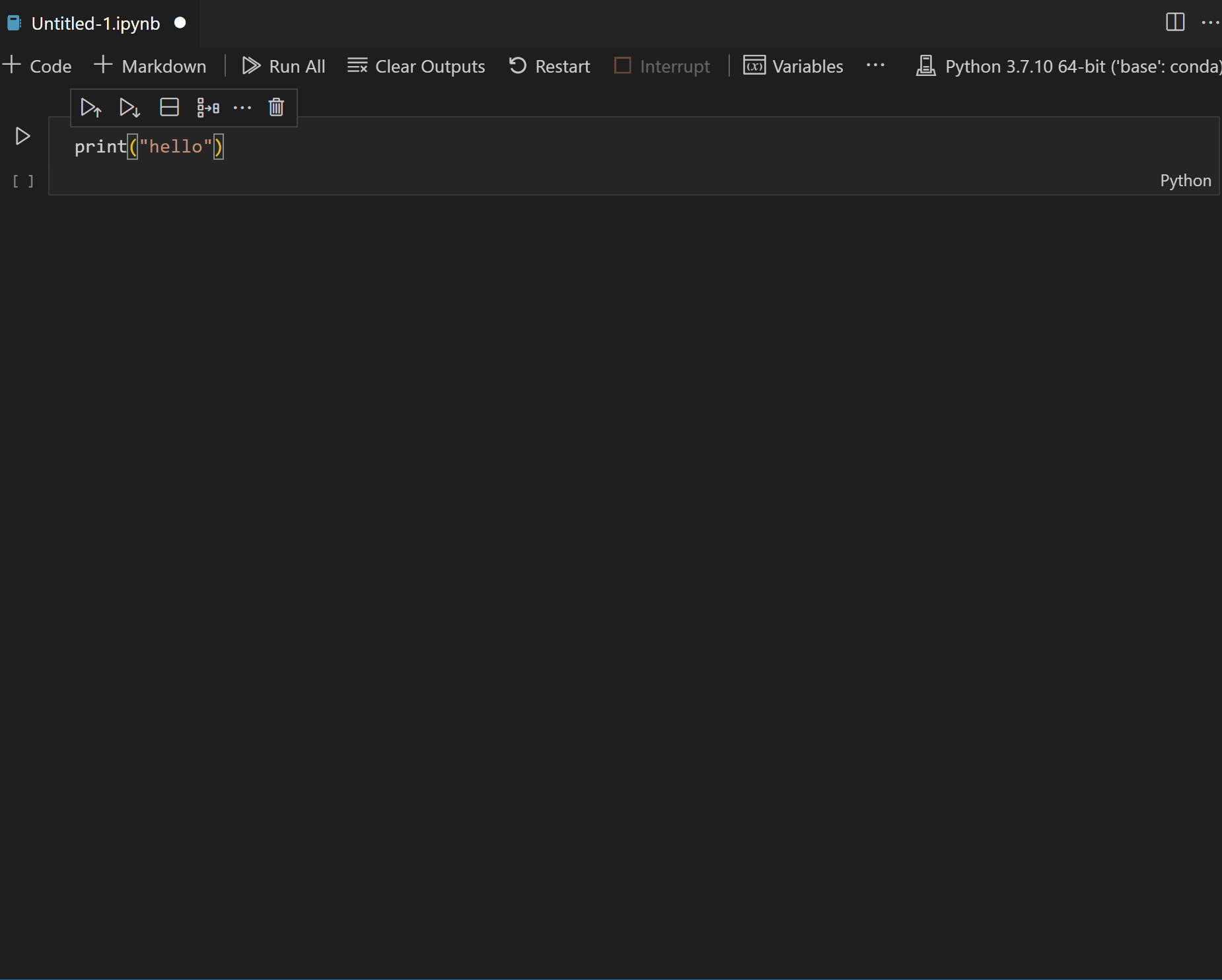Add a new Markdown cell
Image resolution: width=1222 pixels, height=980 pixels.
point(149,66)
